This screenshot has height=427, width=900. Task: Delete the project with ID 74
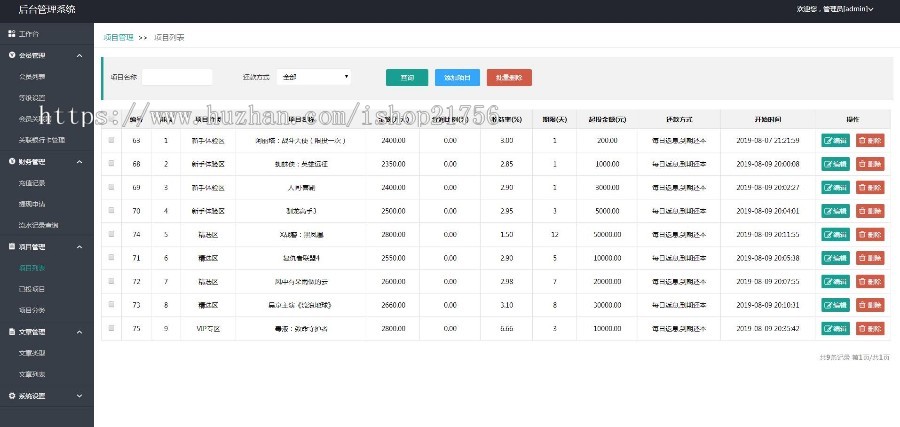870,234
